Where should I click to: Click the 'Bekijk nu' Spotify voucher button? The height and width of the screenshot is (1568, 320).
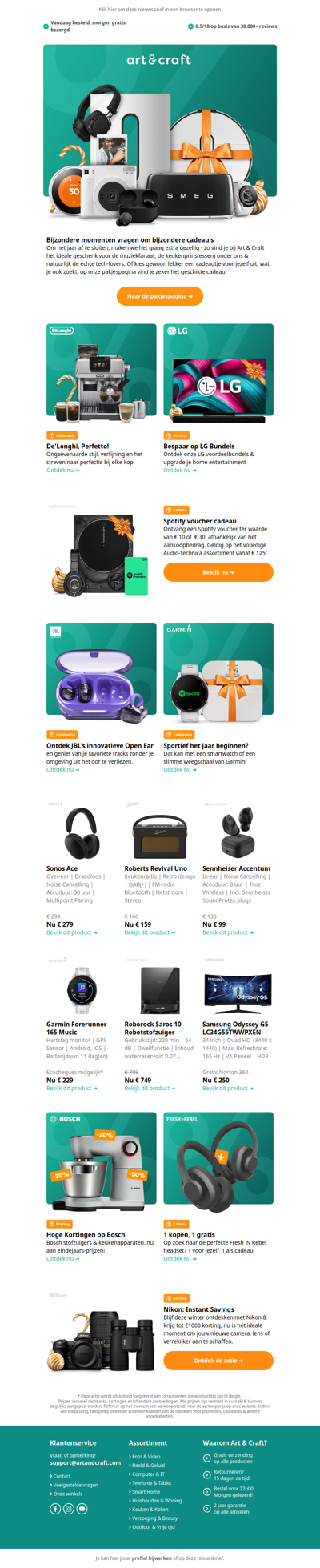point(218,572)
